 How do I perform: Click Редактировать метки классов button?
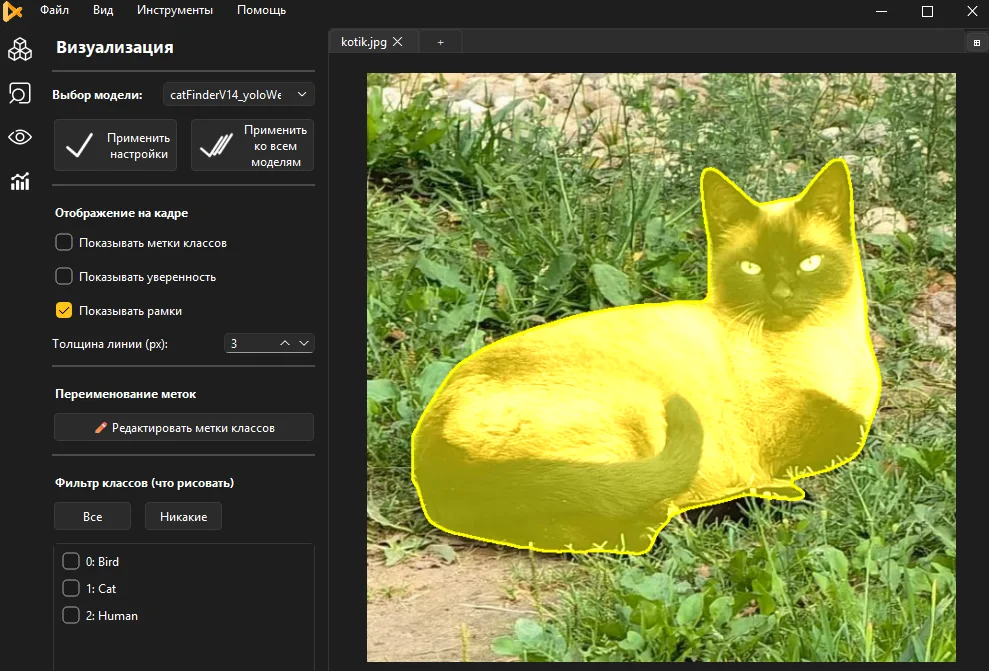184,428
